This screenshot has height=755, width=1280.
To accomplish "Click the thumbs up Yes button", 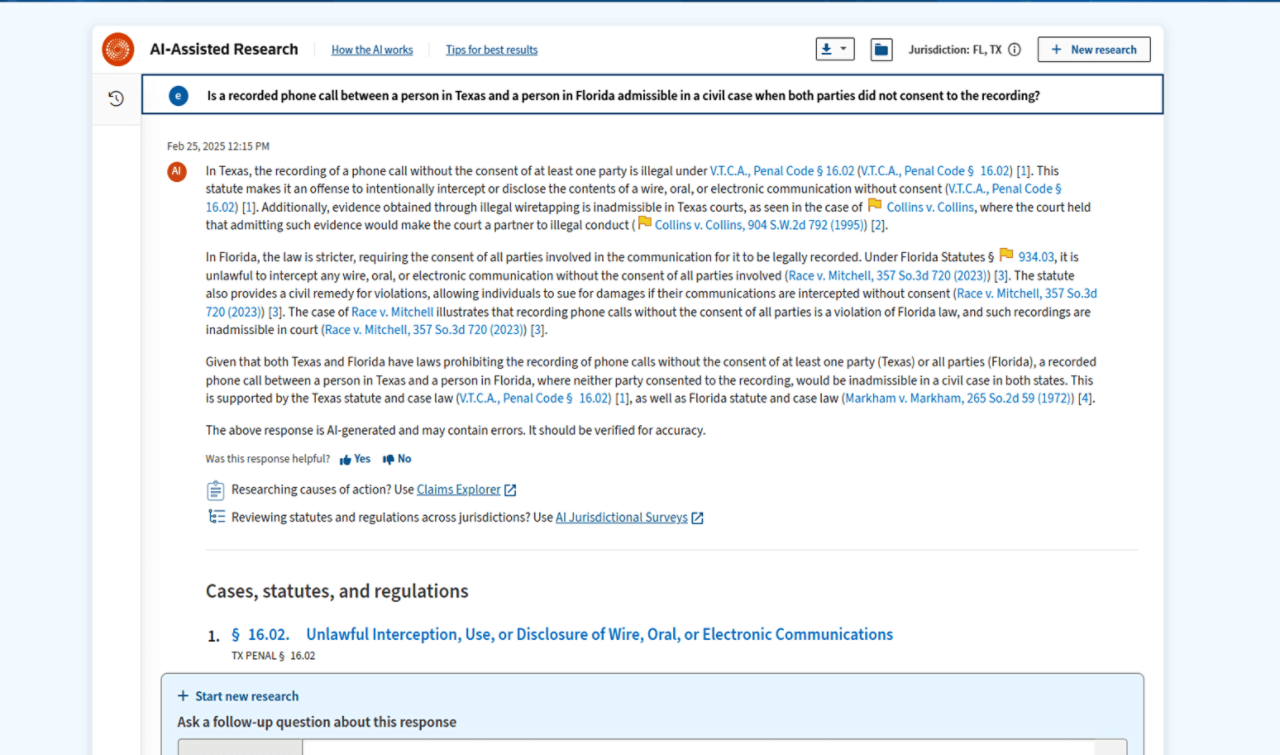I will coord(355,459).
